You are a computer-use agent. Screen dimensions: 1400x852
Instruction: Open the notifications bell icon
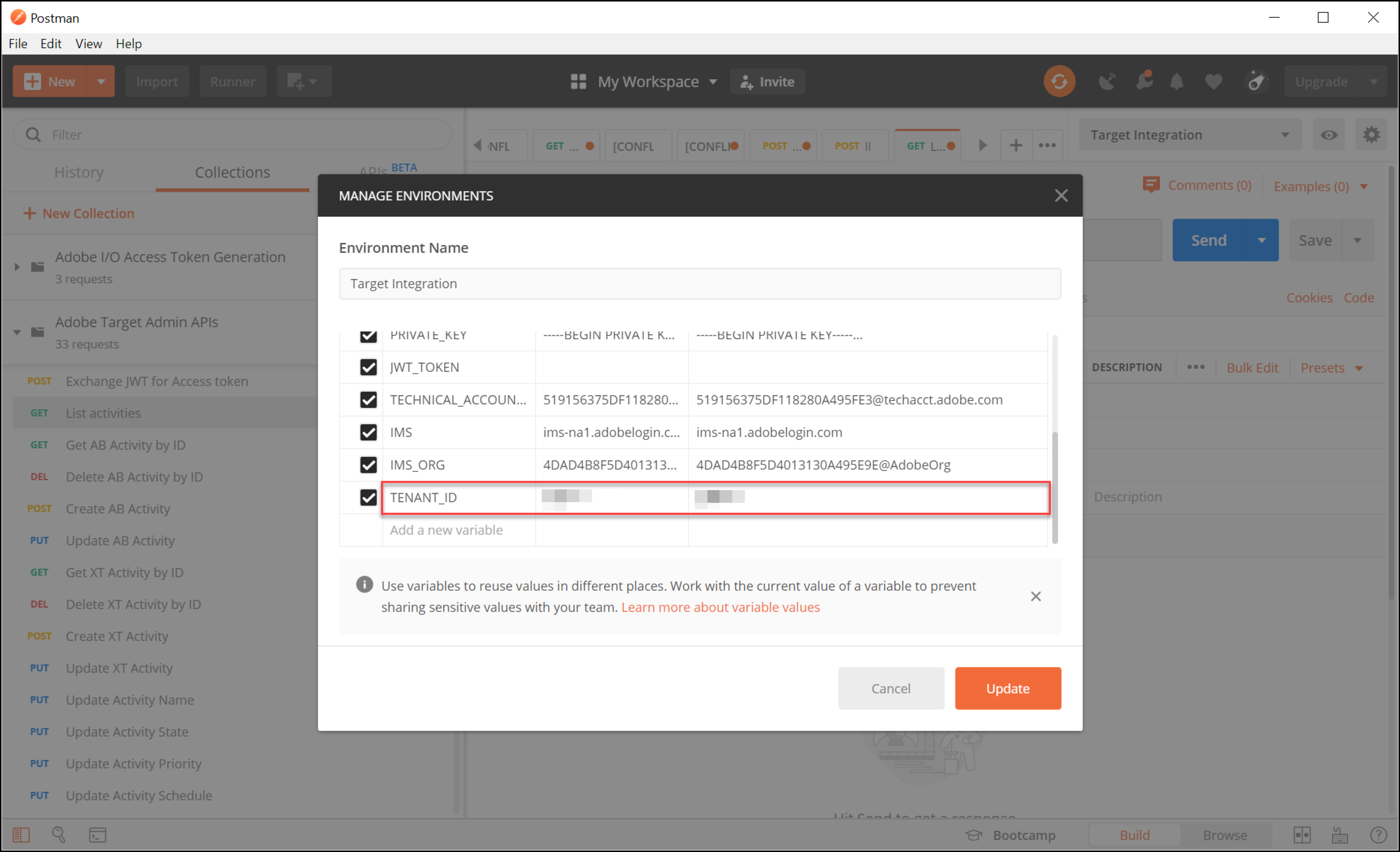pos(1176,81)
